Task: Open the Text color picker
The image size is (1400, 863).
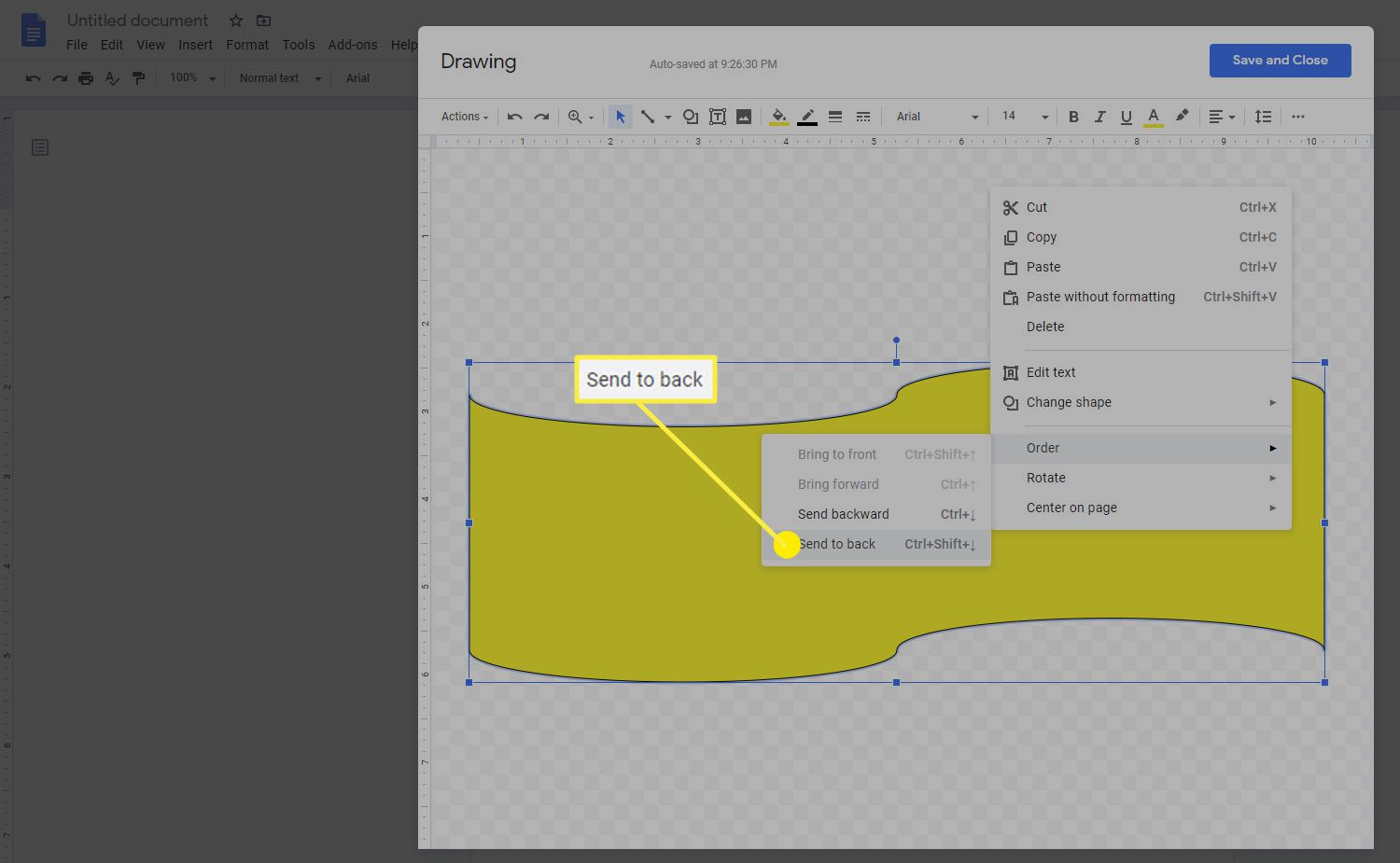Action: (1154, 117)
